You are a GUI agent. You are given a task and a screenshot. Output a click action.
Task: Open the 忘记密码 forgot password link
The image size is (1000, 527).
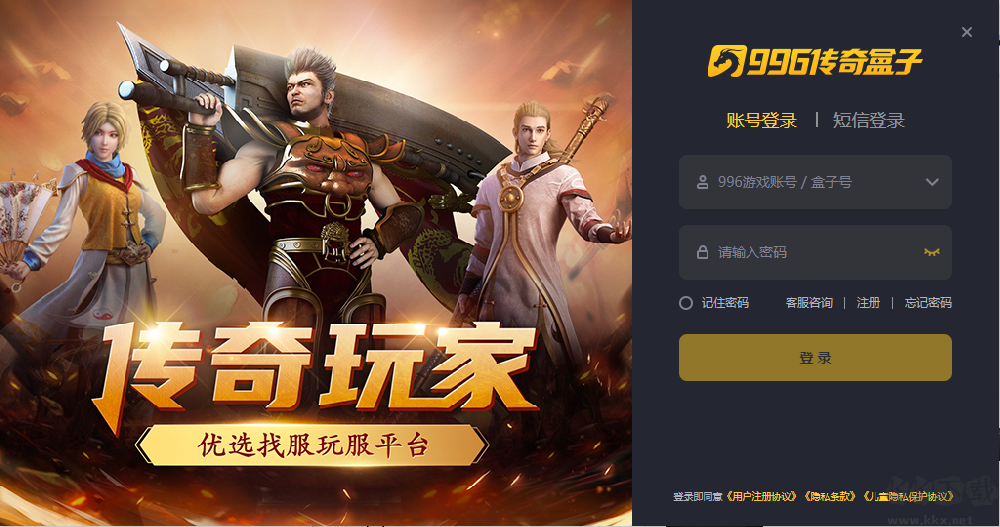[928, 303]
